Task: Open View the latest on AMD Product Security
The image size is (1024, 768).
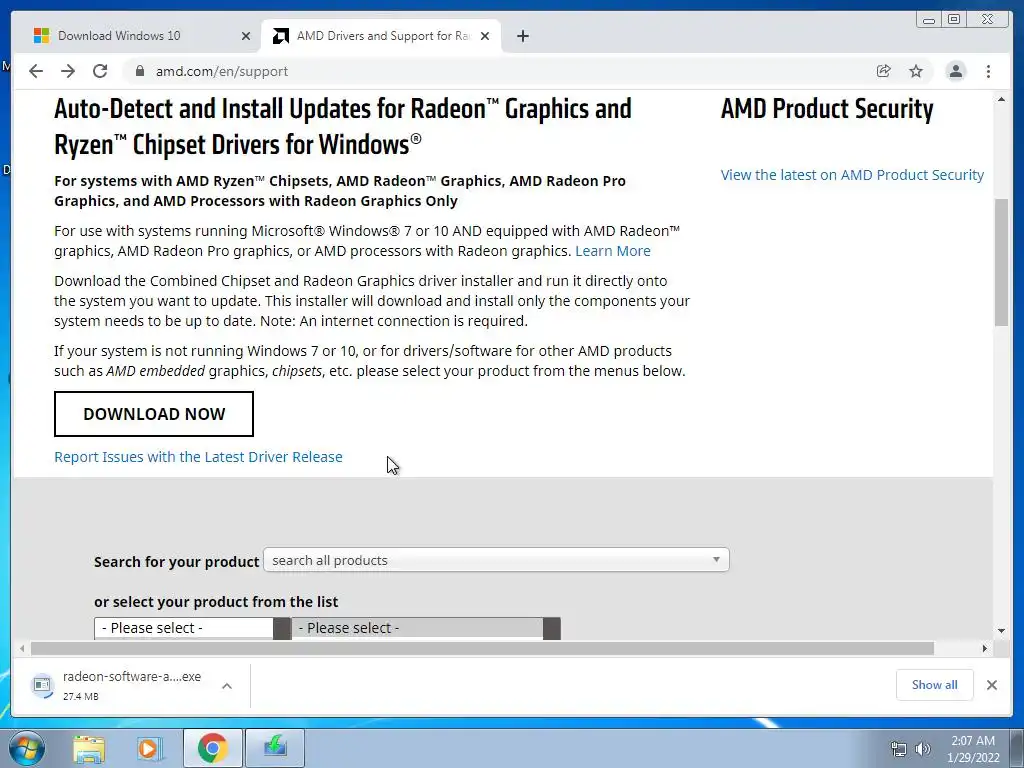Action: [x=852, y=175]
